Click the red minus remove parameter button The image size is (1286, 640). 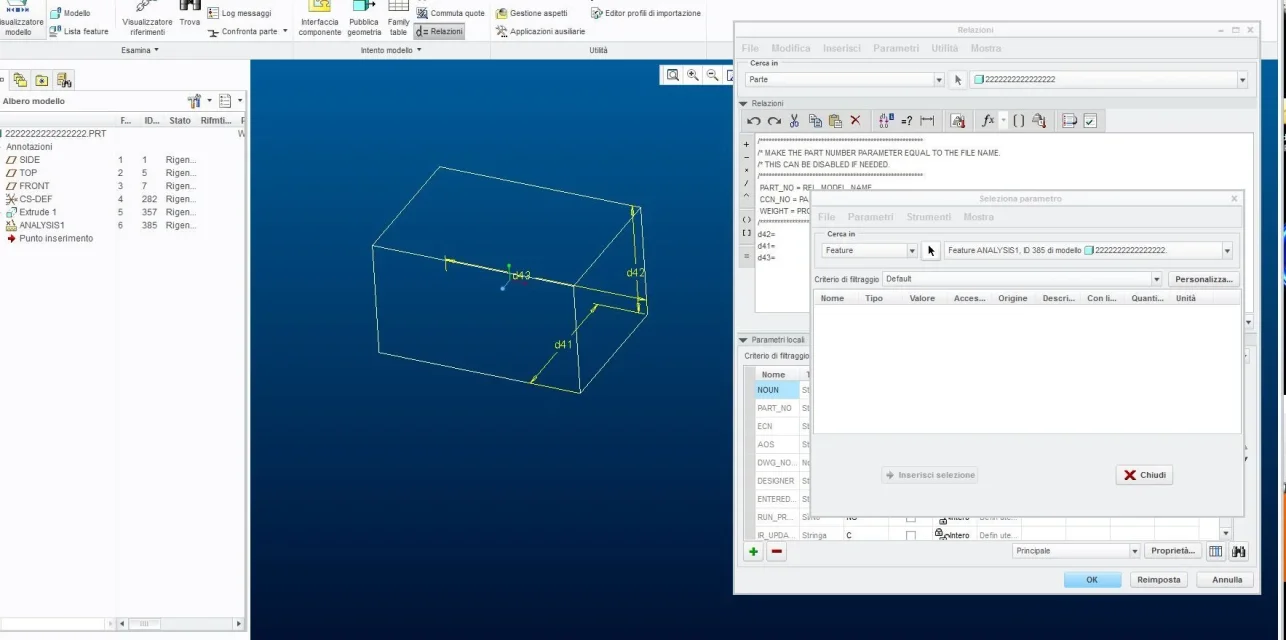[x=777, y=551]
